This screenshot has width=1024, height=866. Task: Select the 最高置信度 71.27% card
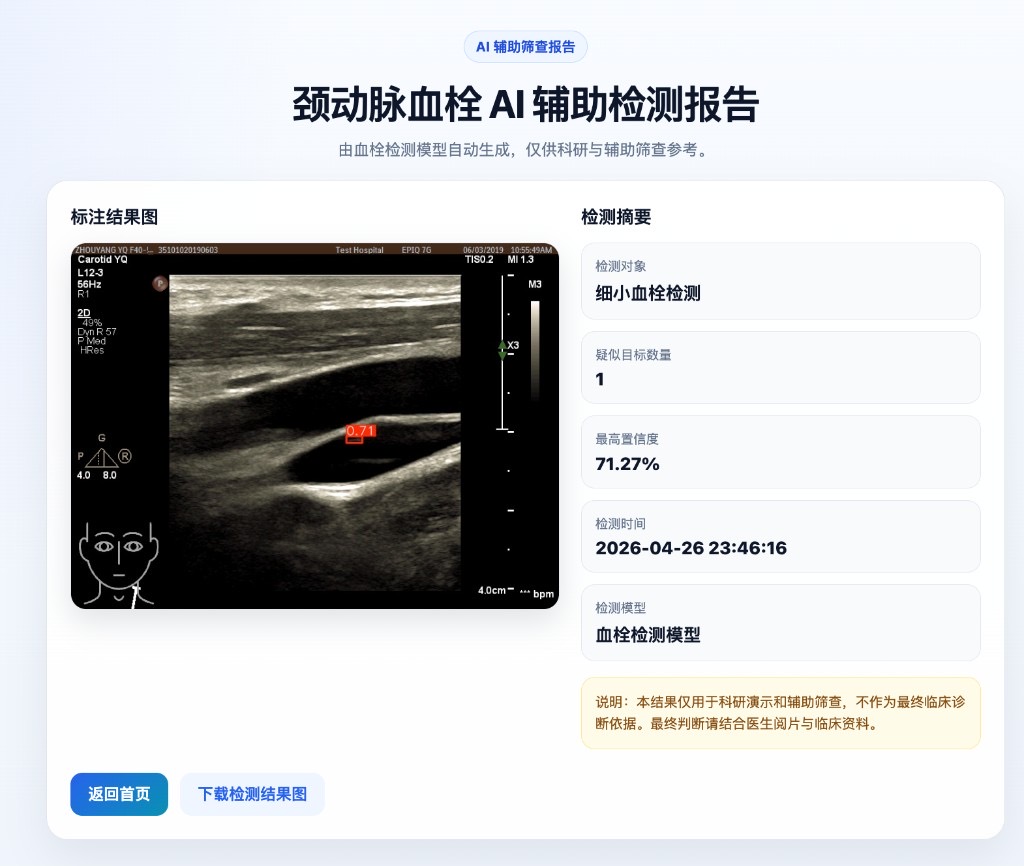coord(780,452)
